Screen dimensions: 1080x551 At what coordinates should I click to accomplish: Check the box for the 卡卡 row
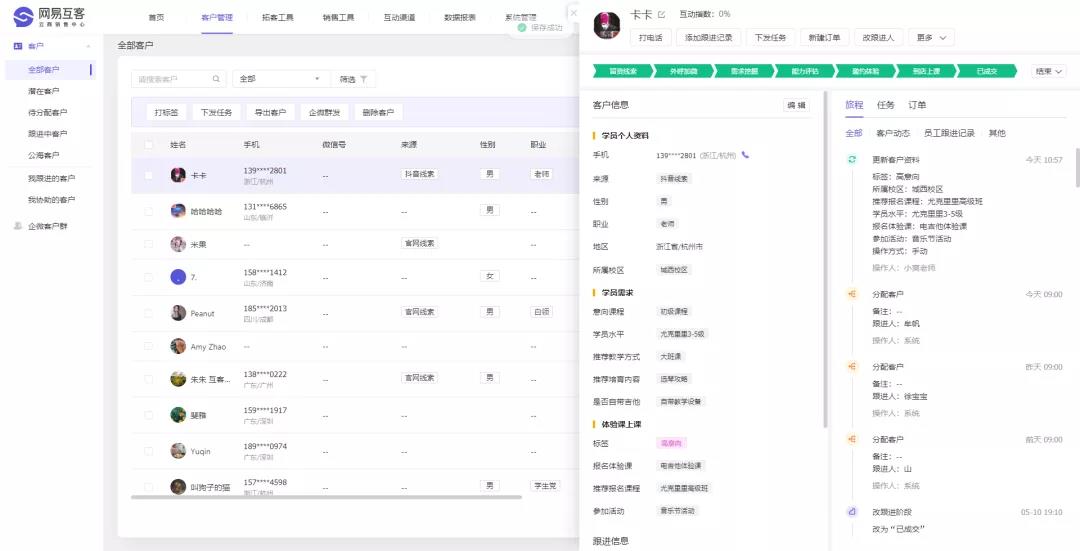148,175
